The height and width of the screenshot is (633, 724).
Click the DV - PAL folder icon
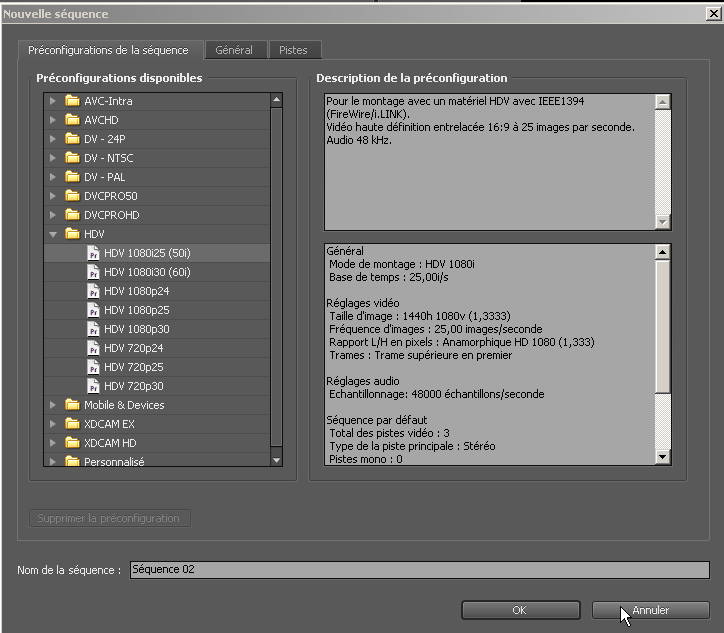click(72, 177)
